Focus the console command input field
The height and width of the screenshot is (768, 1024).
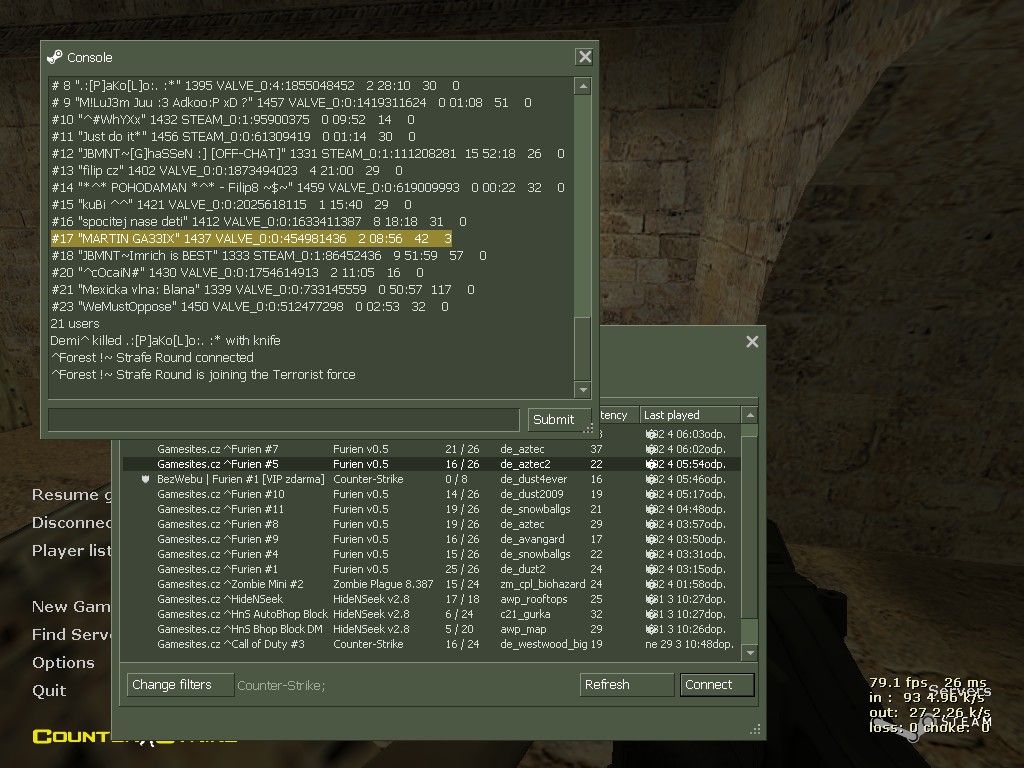pos(284,419)
